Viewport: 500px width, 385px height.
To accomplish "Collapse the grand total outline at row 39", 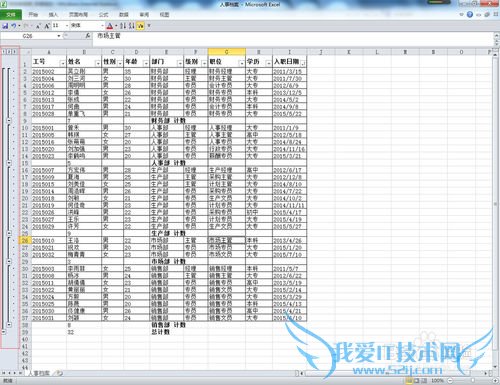I will (x=4, y=332).
